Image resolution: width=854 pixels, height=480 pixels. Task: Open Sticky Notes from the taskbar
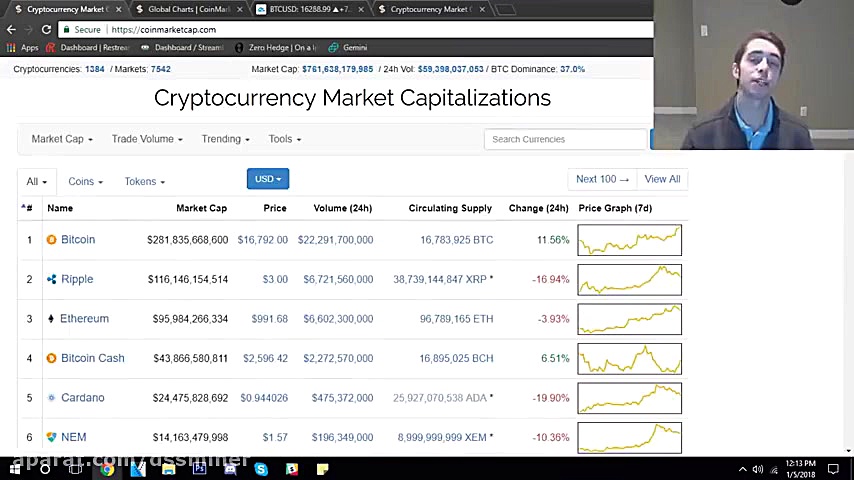coord(322,469)
